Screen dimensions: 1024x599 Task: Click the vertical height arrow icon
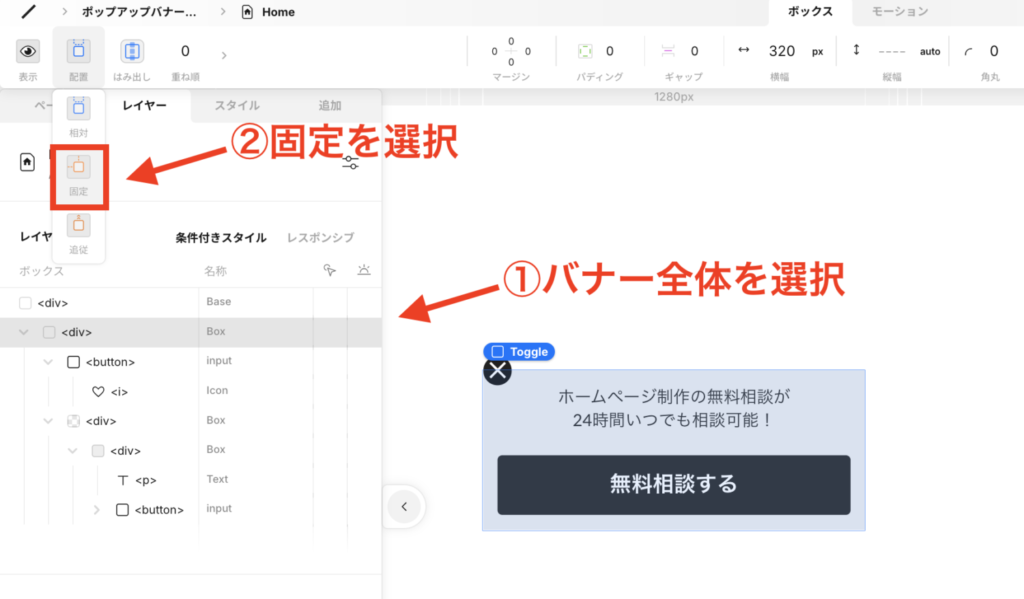pyautogui.click(x=856, y=50)
